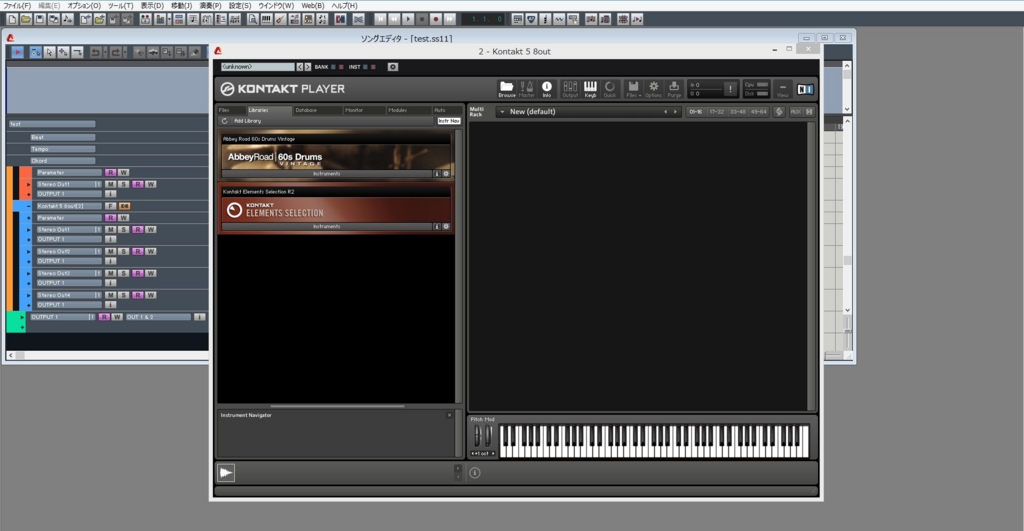Viewport: 1024px width, 531px height.
Task: Click Song Editor horizontal scrollbar left arrow
Action: 10,355
